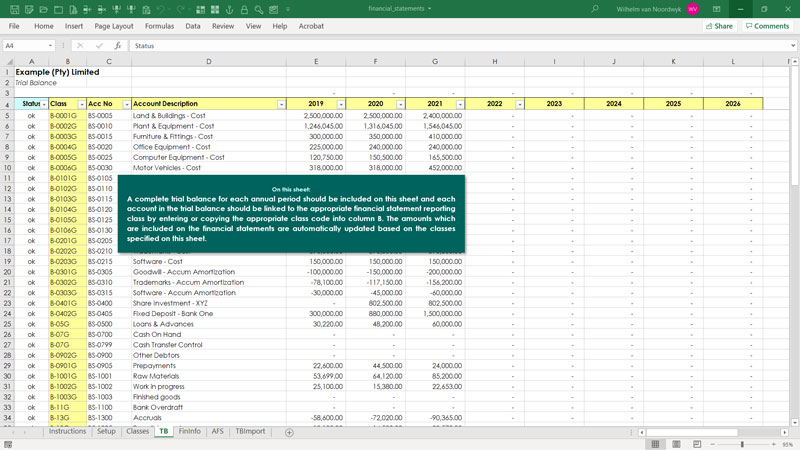Screen dimensions: 800x450
Task: Click the new sheet plus icon
Action: coord(289,432)
